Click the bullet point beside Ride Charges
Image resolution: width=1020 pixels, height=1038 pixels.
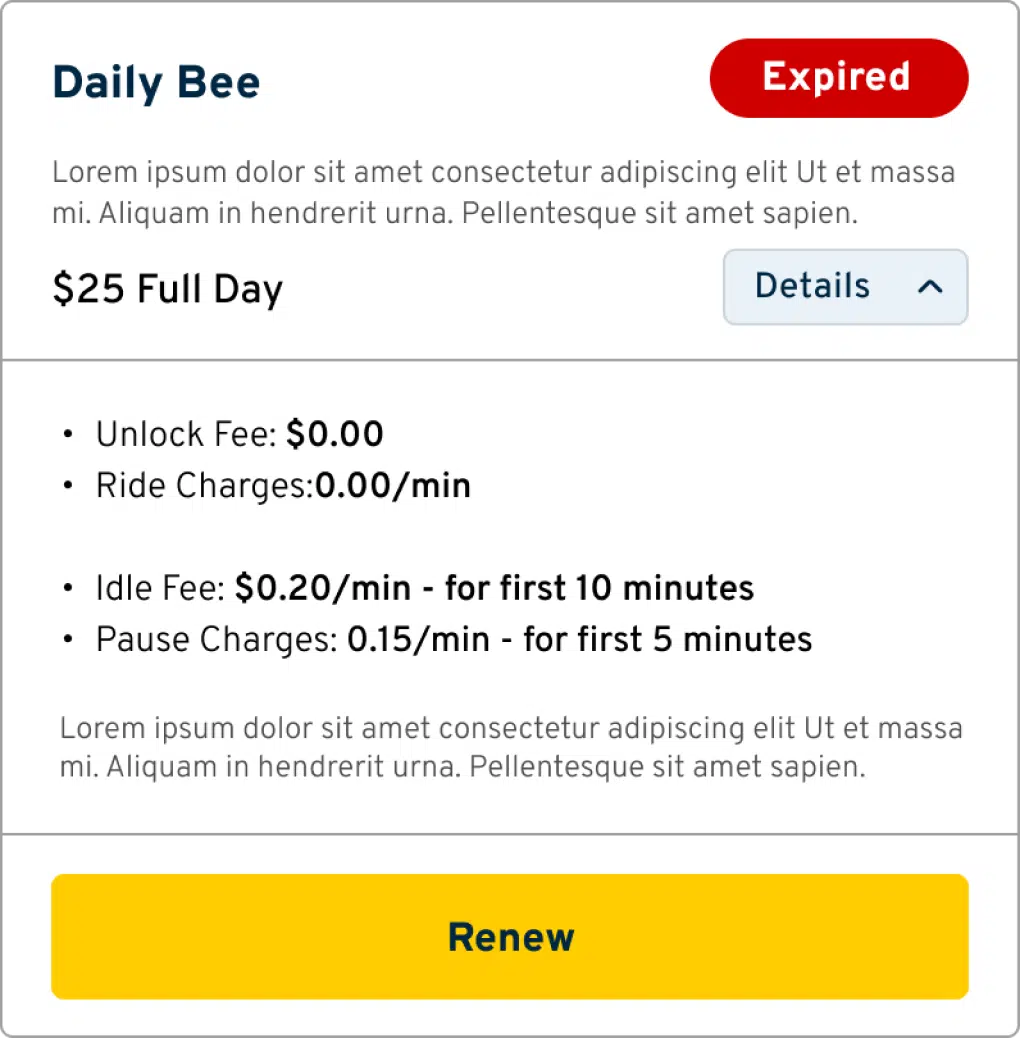[x=68, y=487]
